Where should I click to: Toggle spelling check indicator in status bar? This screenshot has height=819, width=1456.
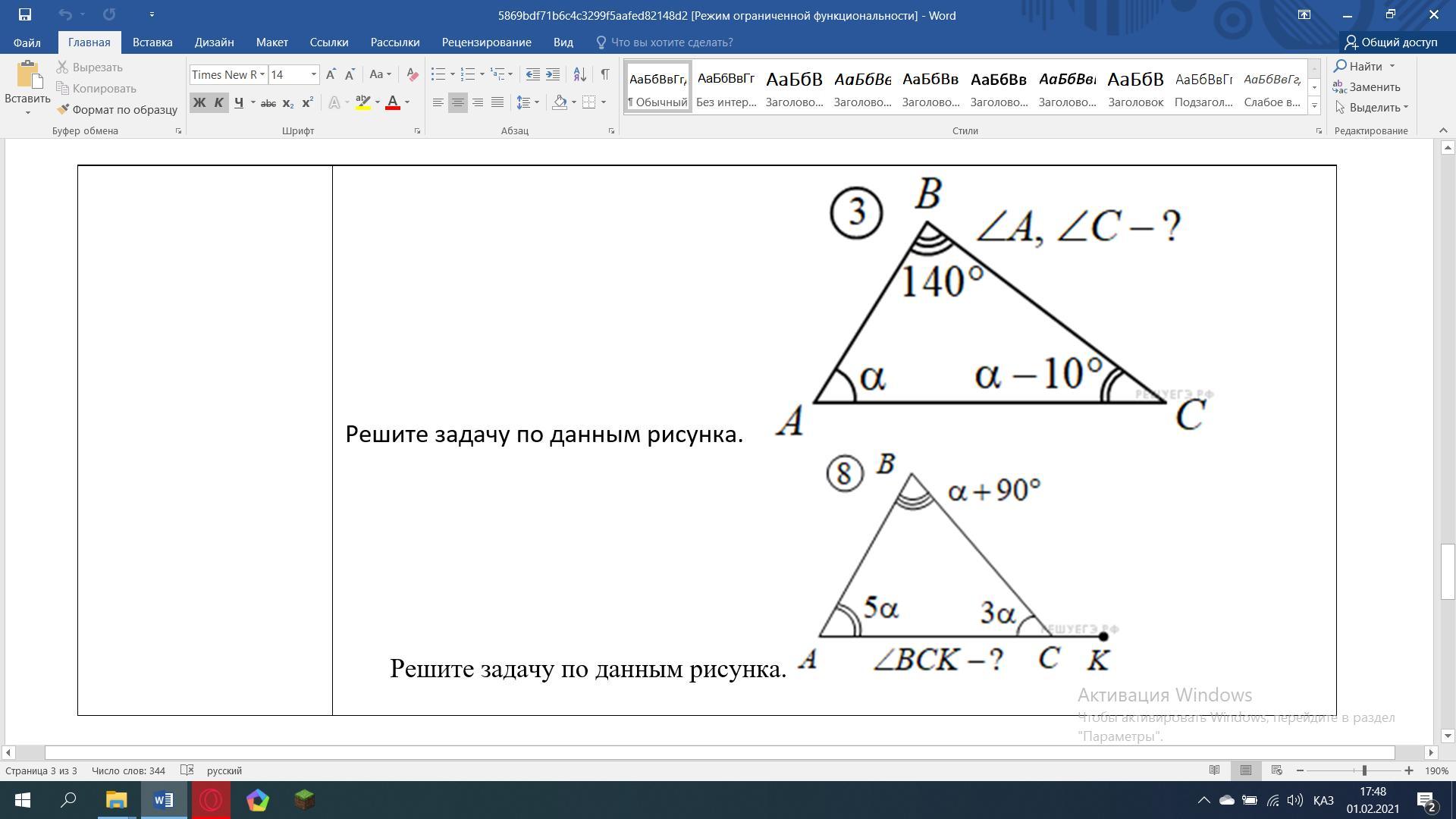(187, 770)
